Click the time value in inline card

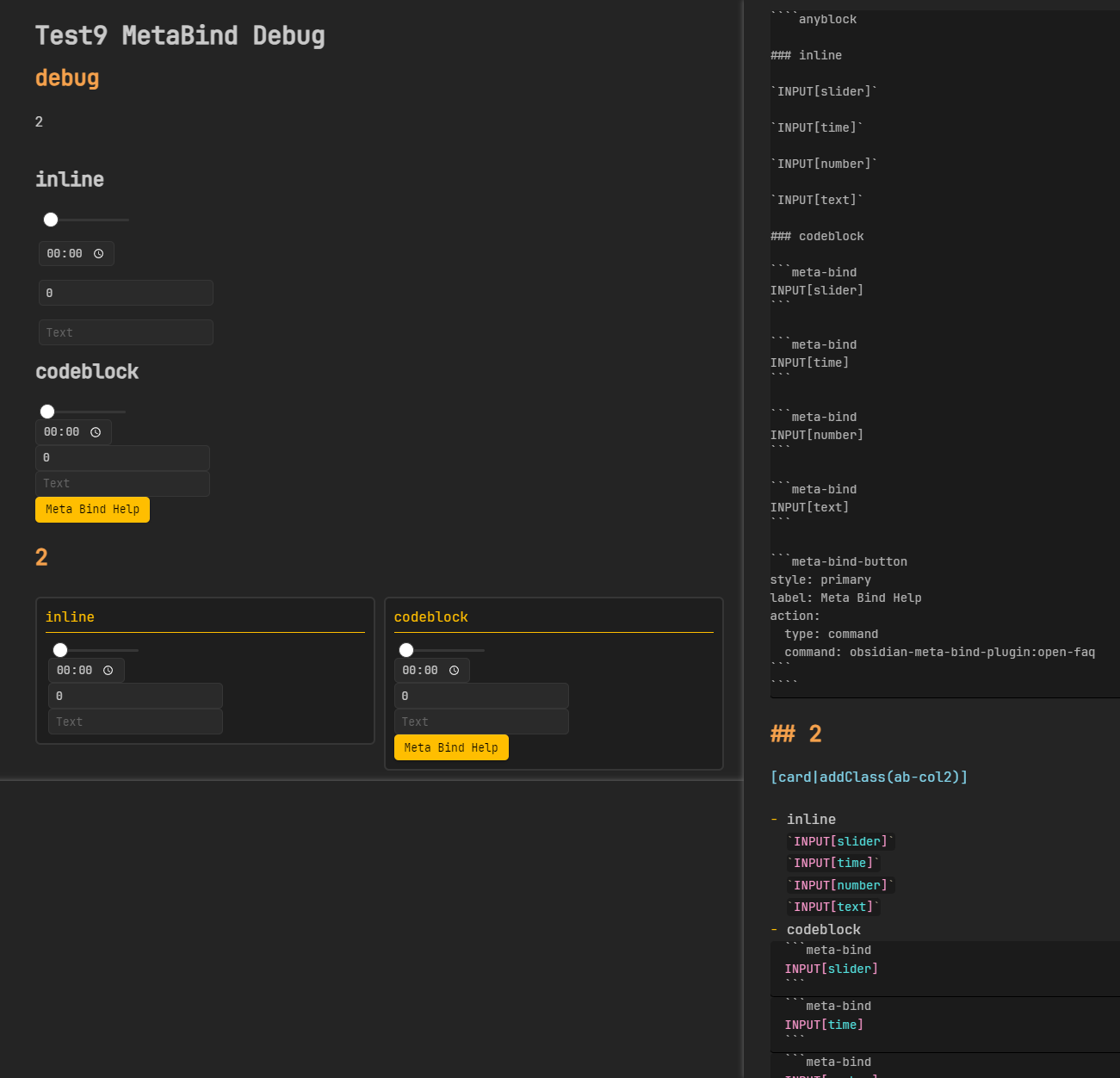[x=74, y=671]
